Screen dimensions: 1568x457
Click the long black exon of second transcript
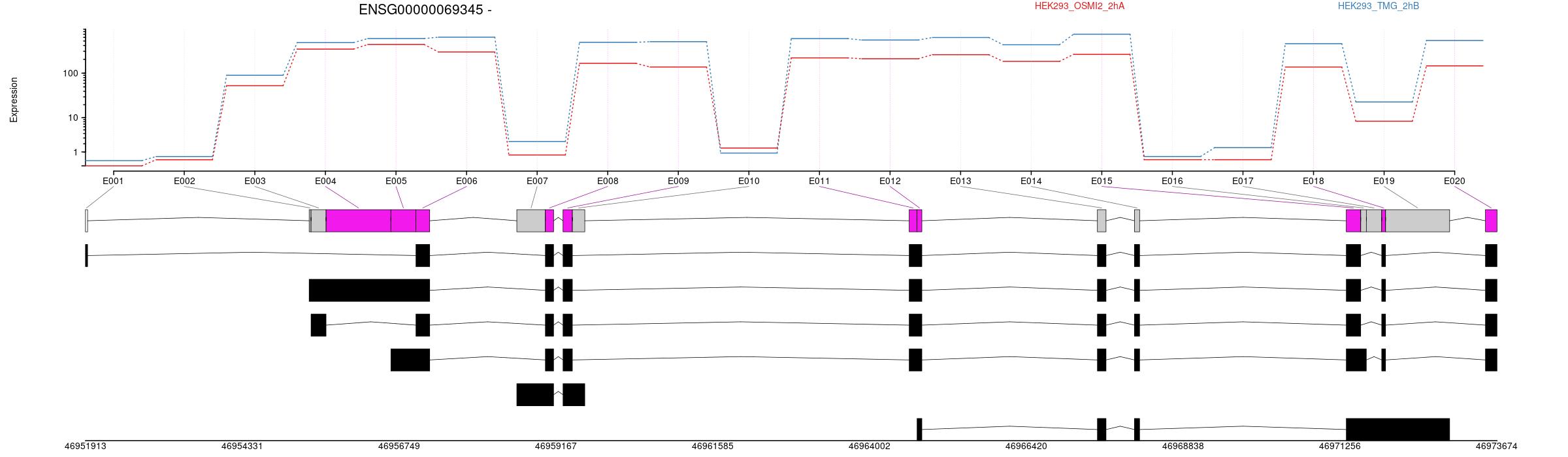pos(369,291)
